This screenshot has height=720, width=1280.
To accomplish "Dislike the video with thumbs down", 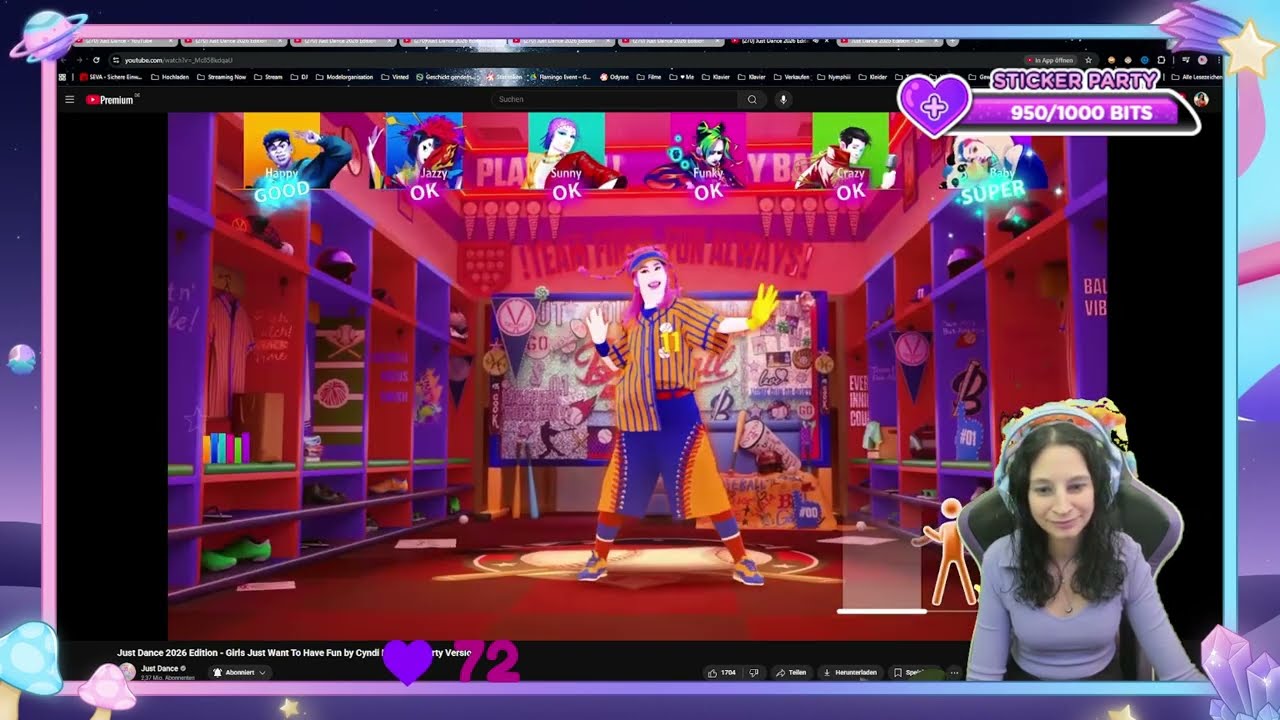I will [x=754, y=672].
